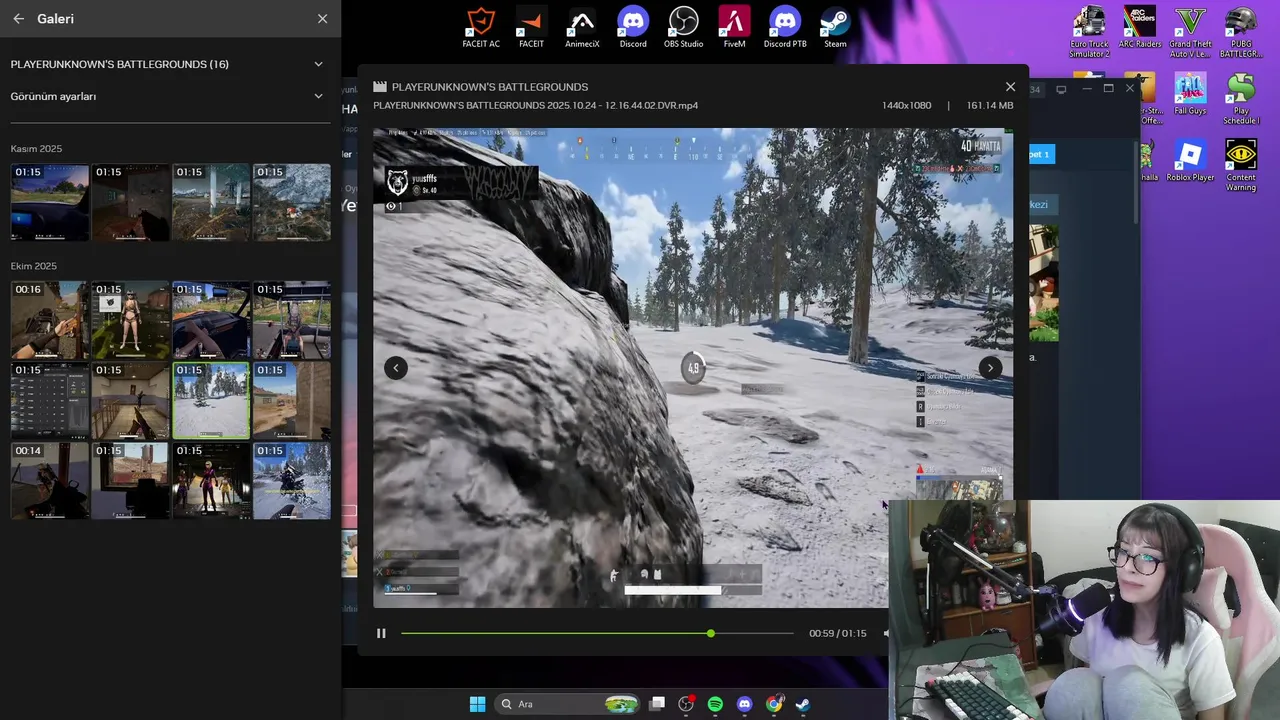Show the next clip with right arrow
The image size is (1280, 720).
tap(990, 367)
